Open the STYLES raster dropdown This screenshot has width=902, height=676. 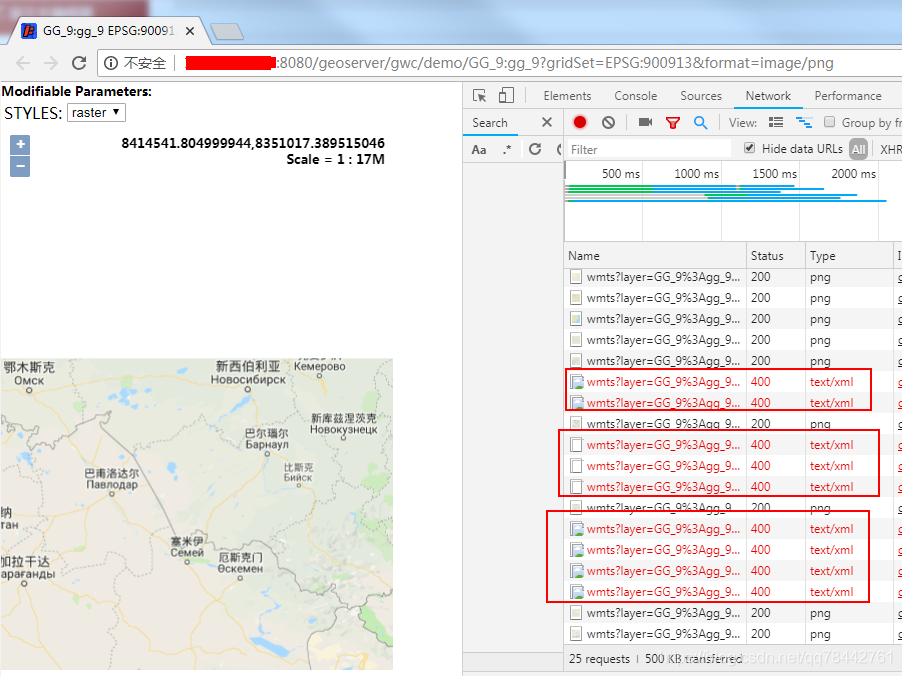click(x=95, y=112)
